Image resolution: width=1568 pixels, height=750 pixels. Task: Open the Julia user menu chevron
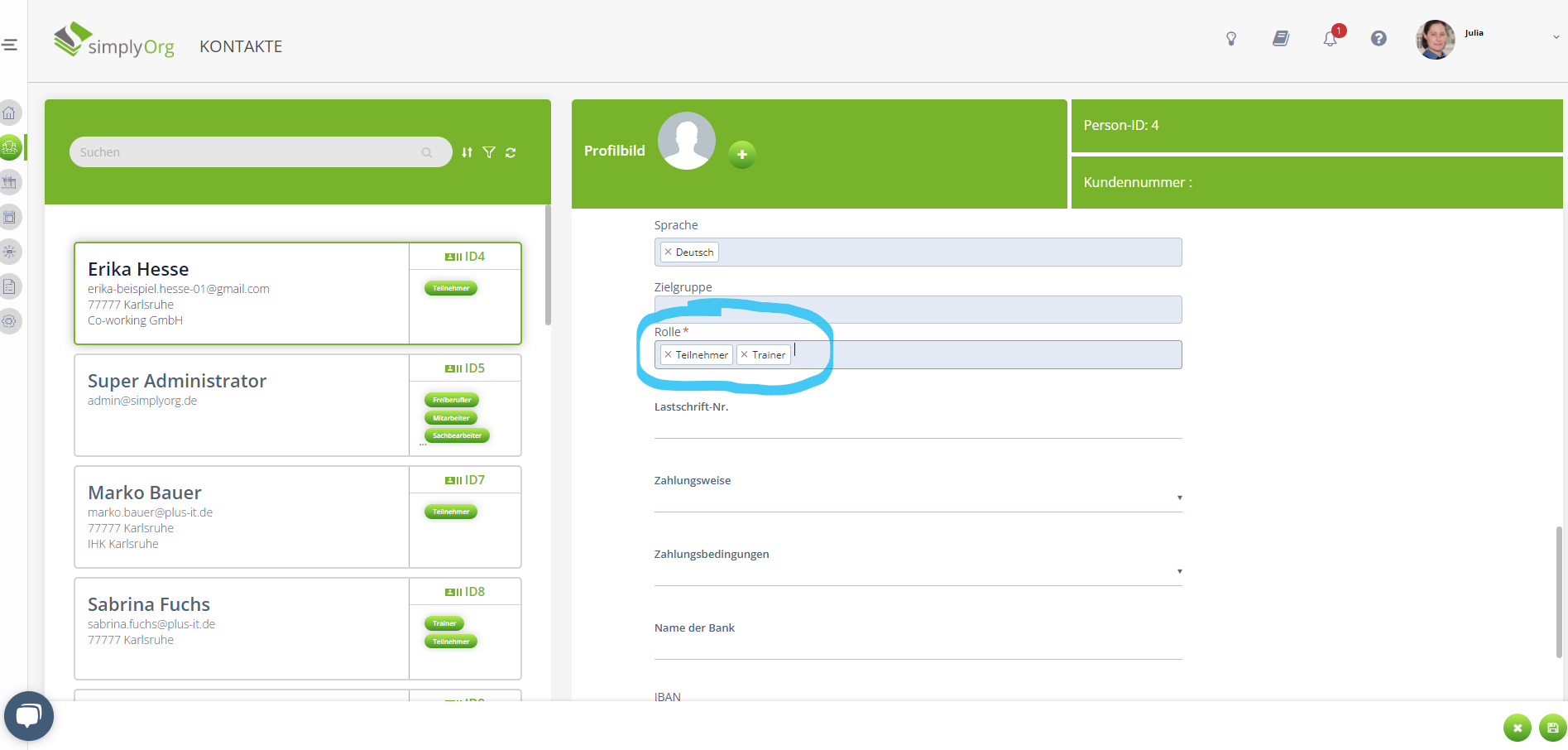click(x=1556, y=37)
